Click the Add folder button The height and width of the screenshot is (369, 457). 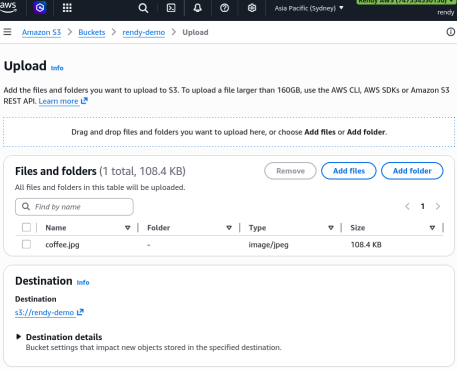(412, 171)
